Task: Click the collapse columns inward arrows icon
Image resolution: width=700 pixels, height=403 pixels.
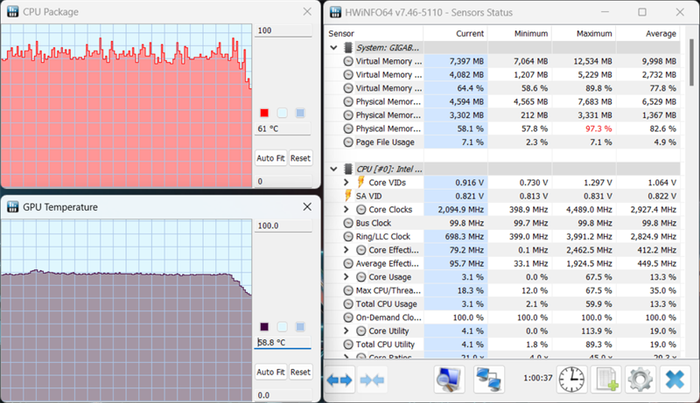Action: [373, 380]
